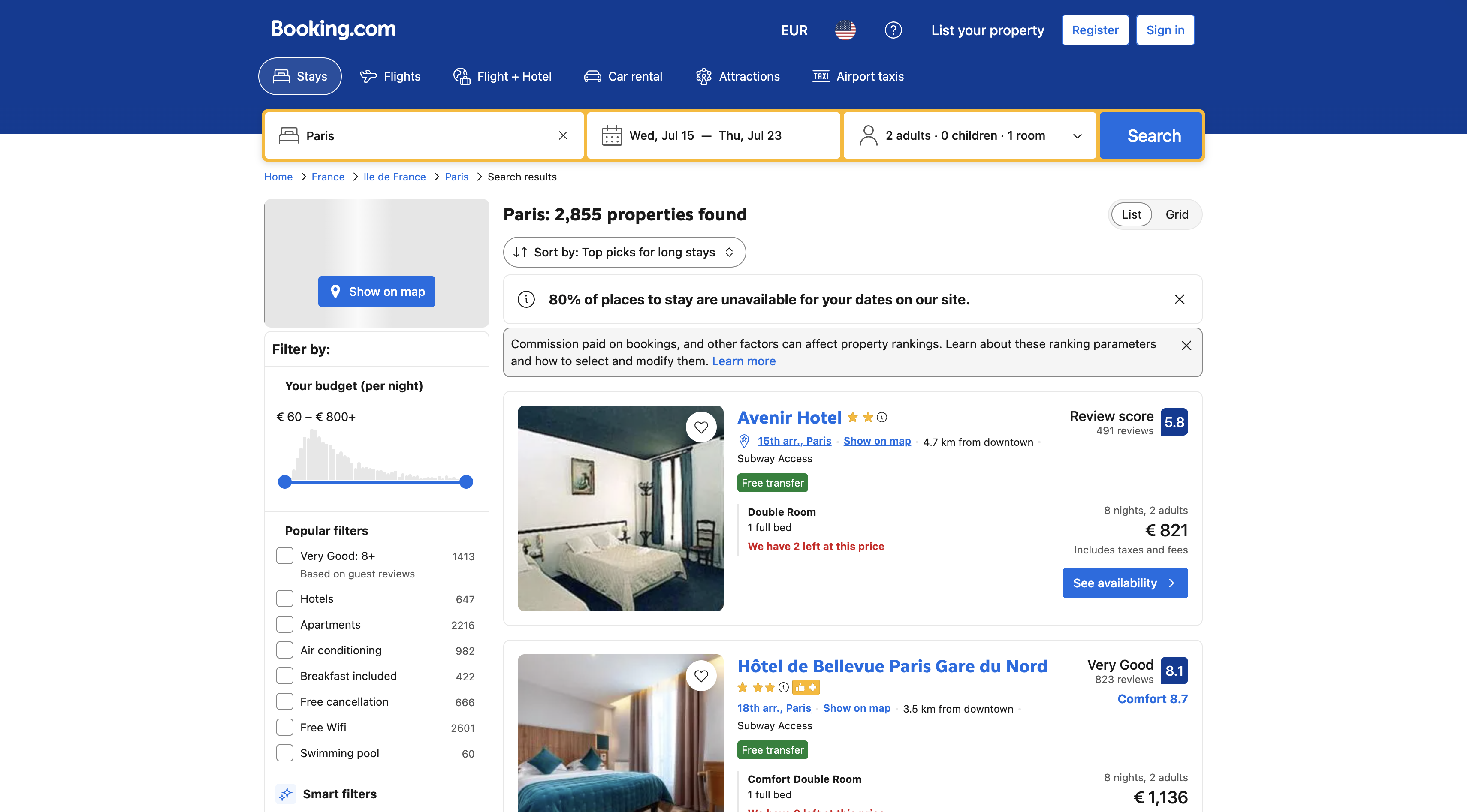Open the EUR currency selector
This screenshot has height=812, width=1467.
click(x=794, y=30)
